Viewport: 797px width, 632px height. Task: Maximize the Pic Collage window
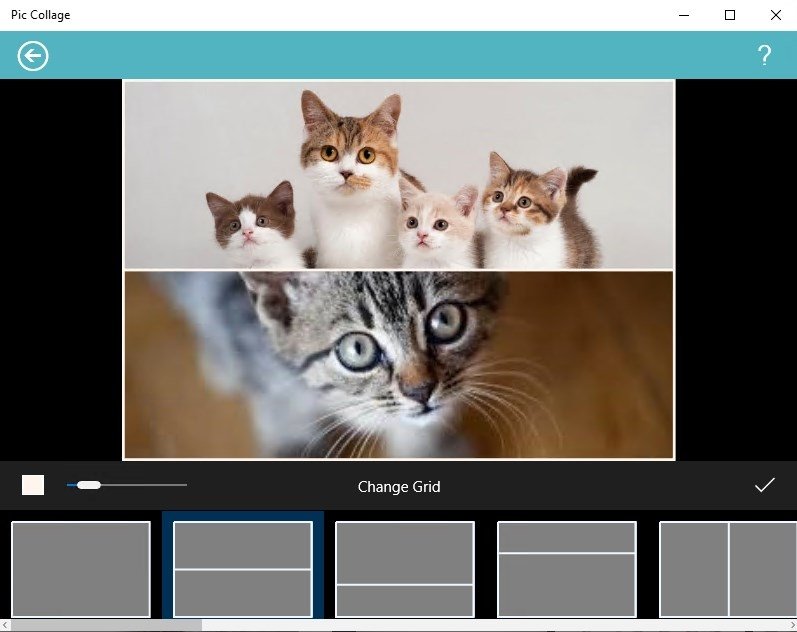click(x=730, y=15)
